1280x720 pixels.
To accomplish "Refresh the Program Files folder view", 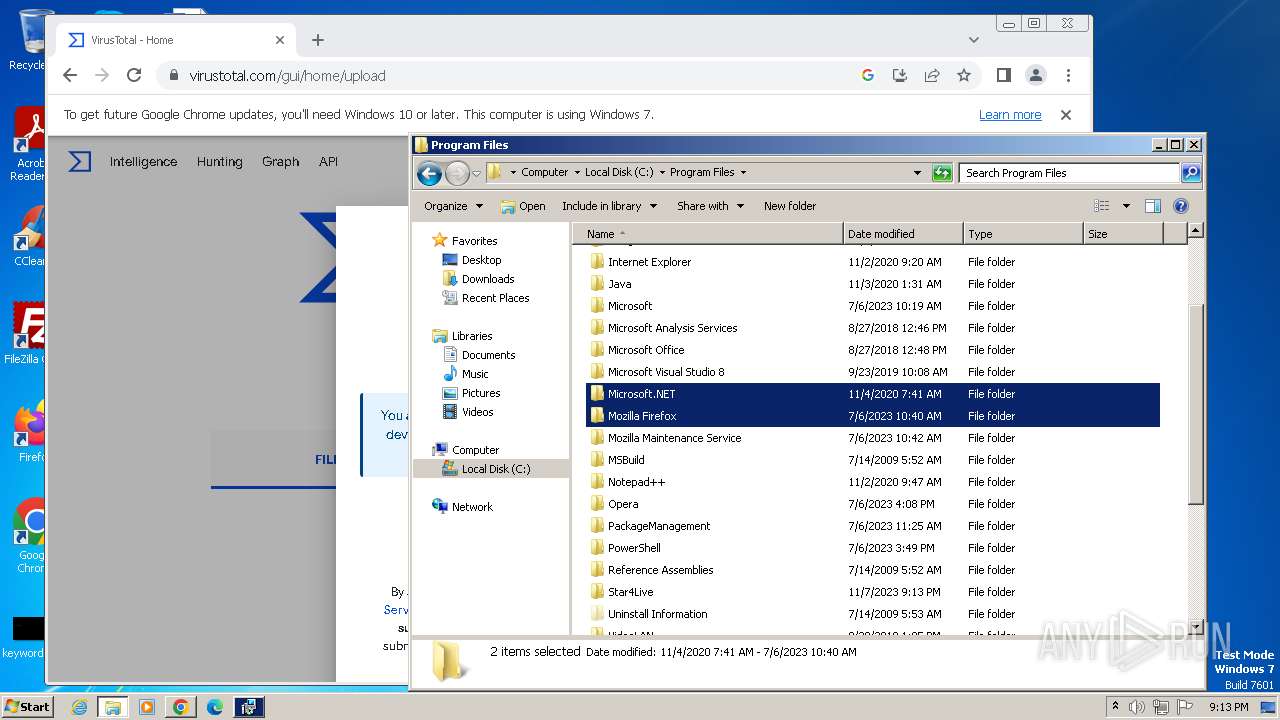I will (x=942, y=173).
